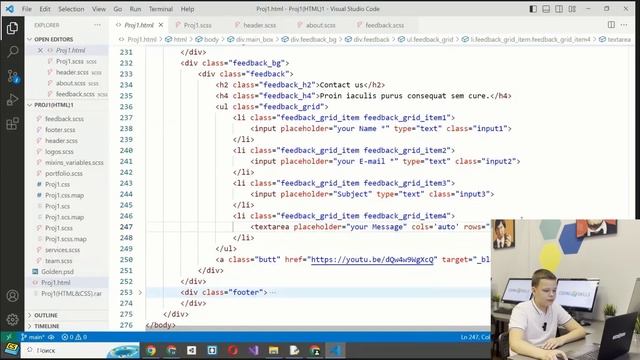Screen dimensions: 640x360
Task: Click the ul.feedback_grid breadcrumb
Action: coord(430,40)
